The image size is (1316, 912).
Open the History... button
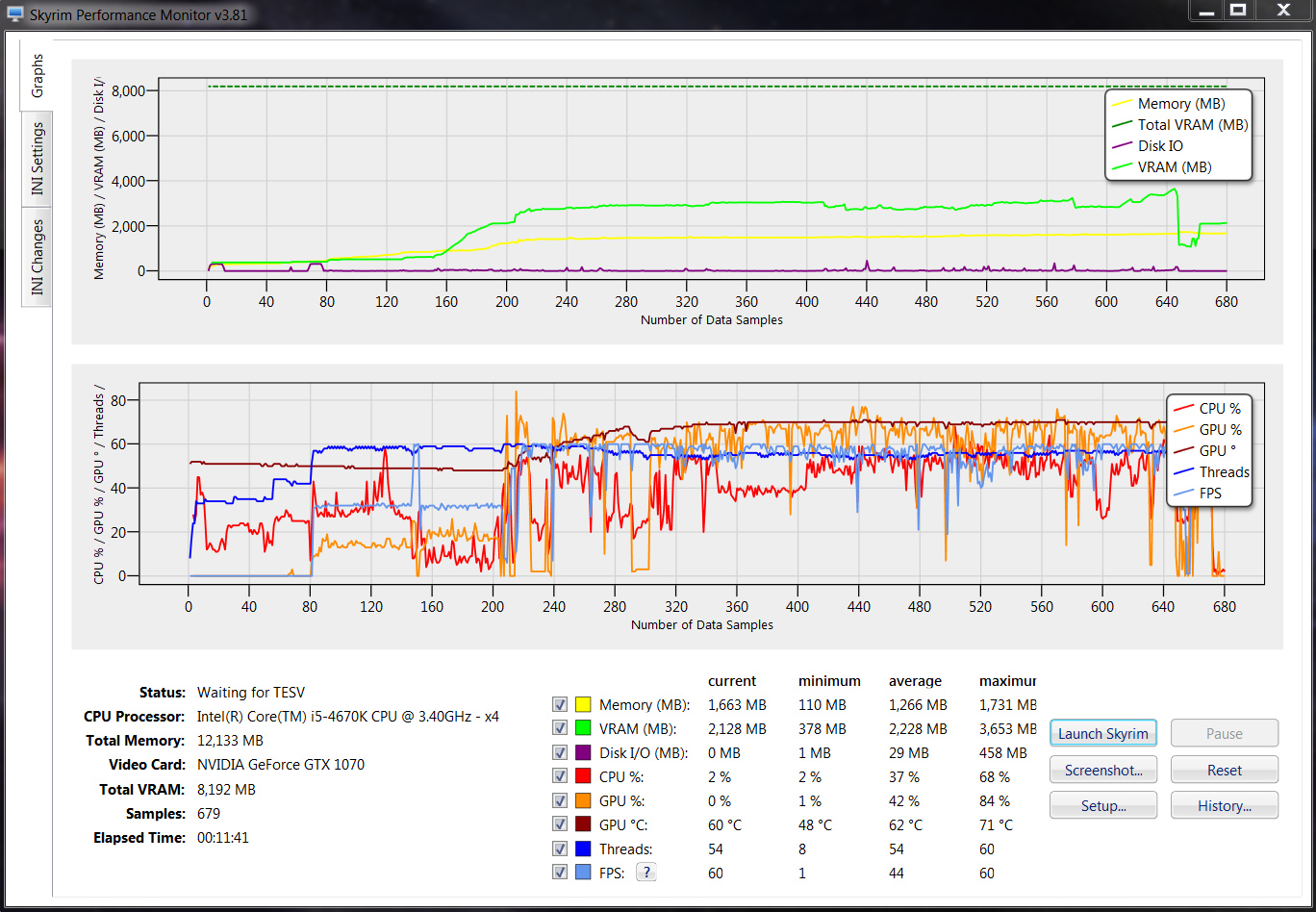(x=1225, y=806)
